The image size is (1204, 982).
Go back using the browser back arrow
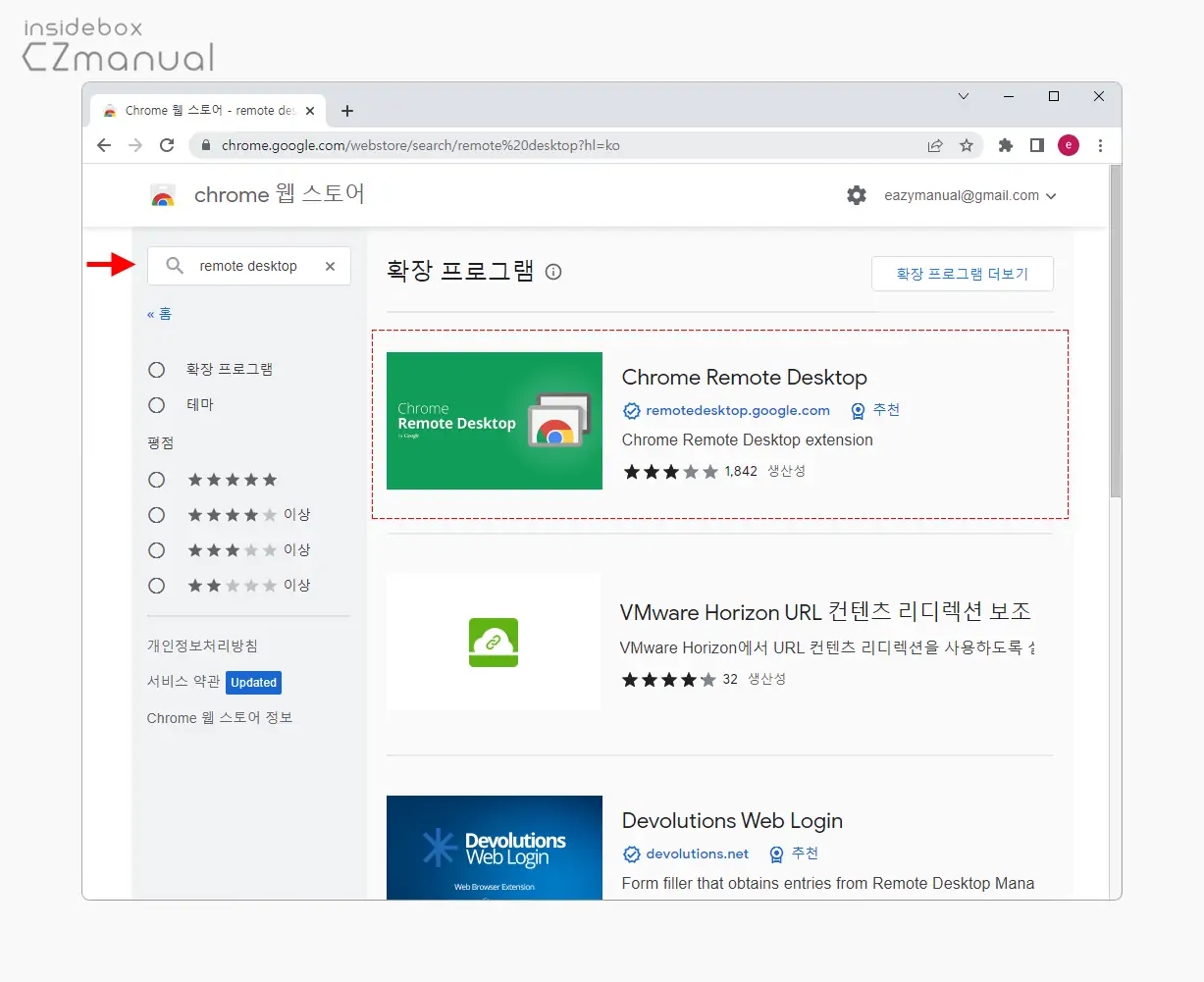pos(104,145)
